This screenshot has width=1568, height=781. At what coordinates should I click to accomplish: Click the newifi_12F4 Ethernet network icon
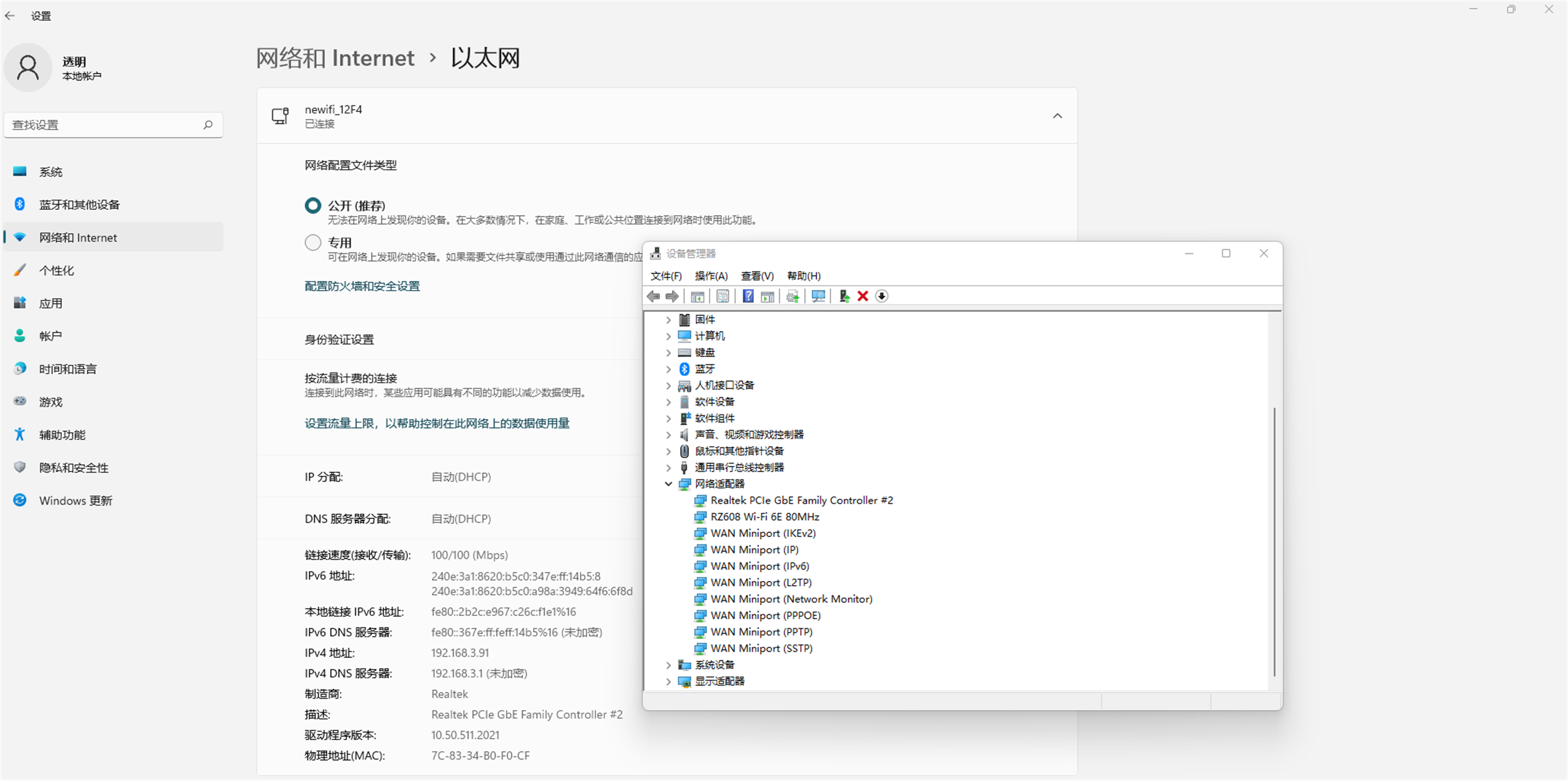[280, 116]
